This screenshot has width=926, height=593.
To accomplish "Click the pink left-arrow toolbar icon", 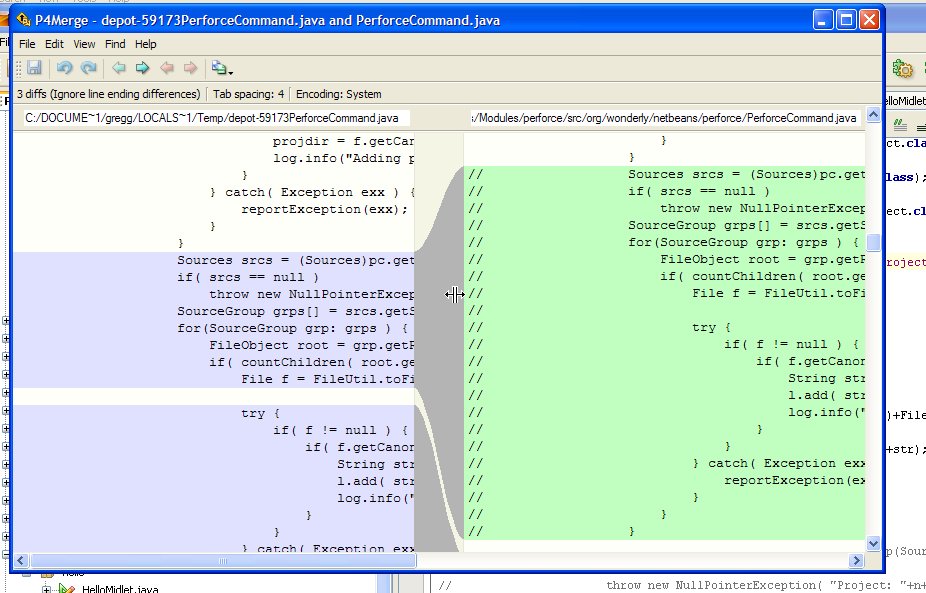I will coord(167,68).
